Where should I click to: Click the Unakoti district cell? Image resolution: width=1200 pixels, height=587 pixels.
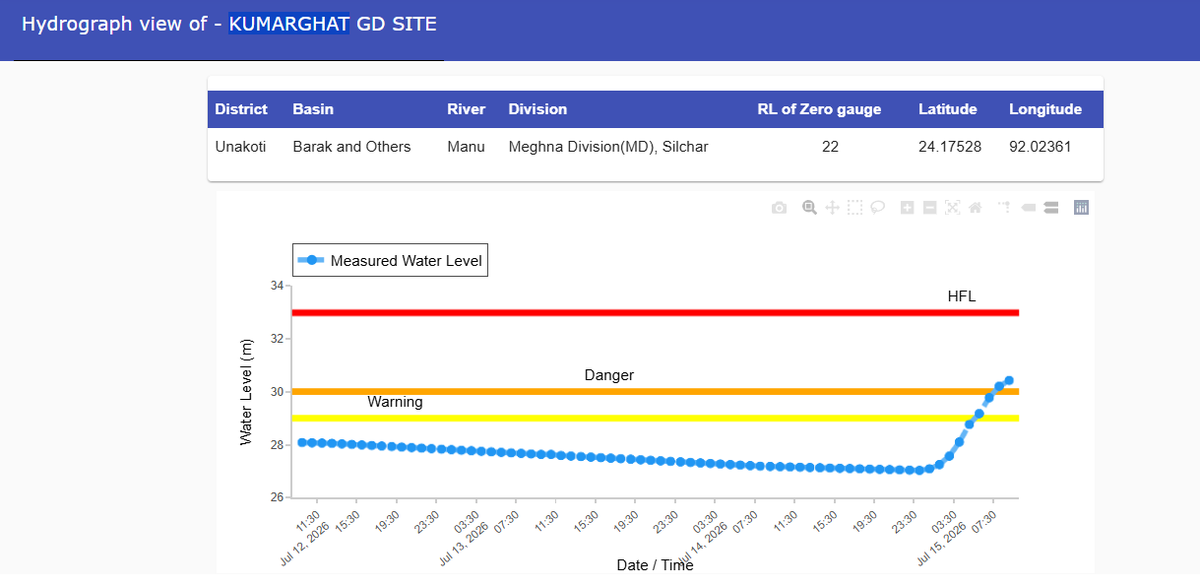click(x=241, y=146)
